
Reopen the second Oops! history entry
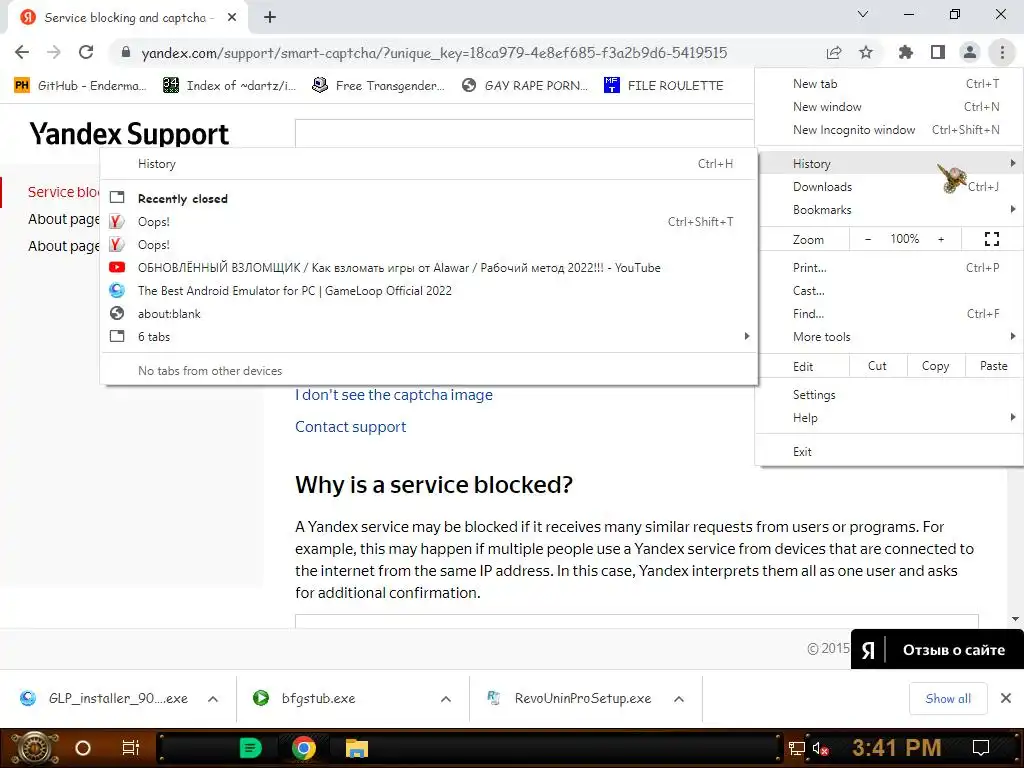click(429, 245)
